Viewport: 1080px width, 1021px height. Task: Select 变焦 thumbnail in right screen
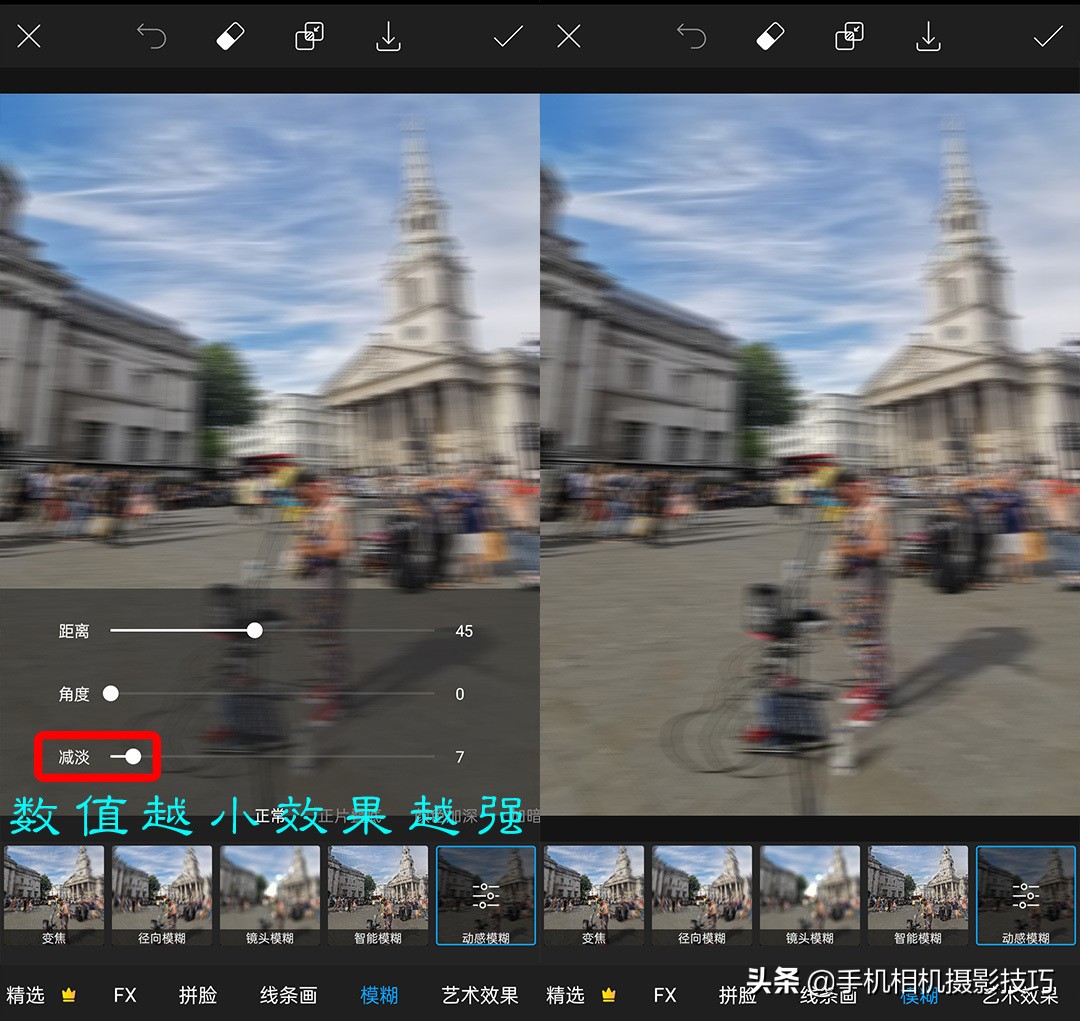(x=594, y=896)
